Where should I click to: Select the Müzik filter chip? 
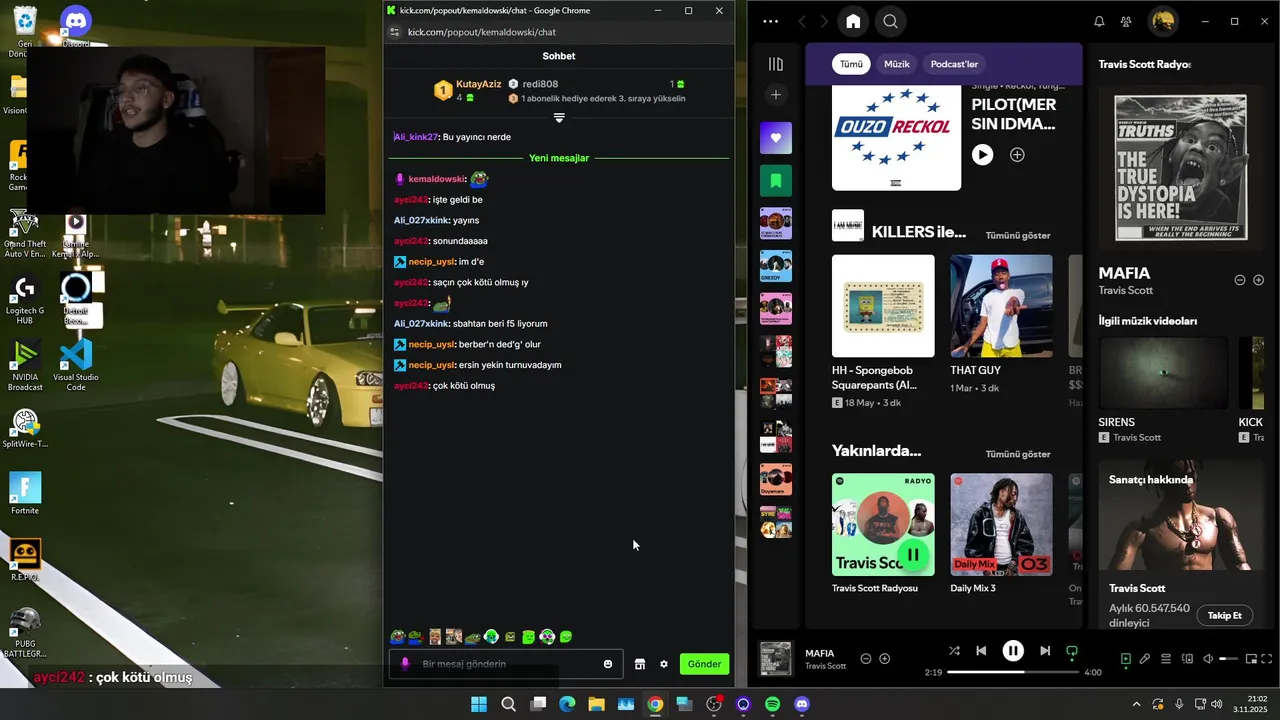pos(897,64)
